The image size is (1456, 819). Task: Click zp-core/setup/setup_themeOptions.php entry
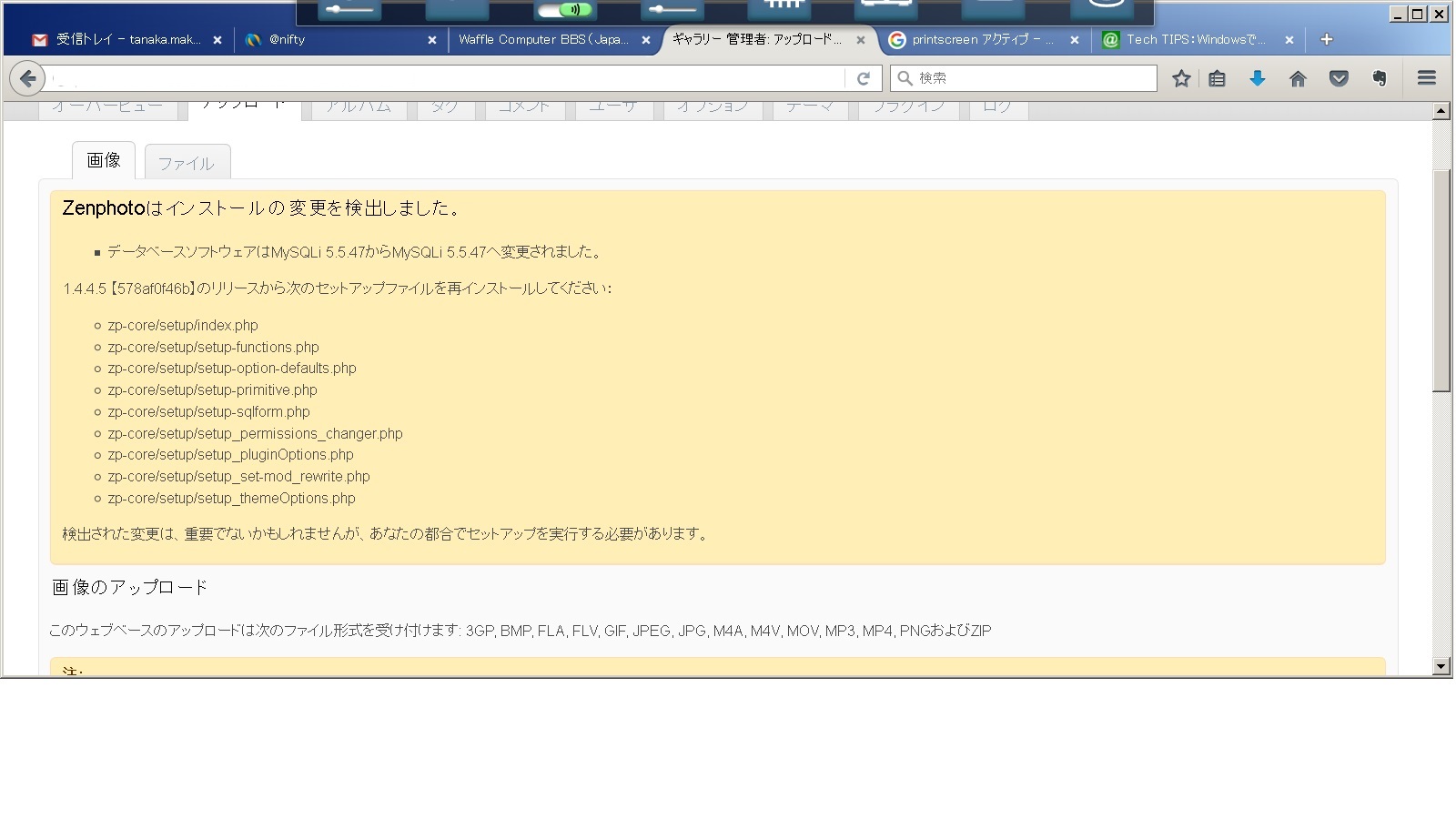231,499
